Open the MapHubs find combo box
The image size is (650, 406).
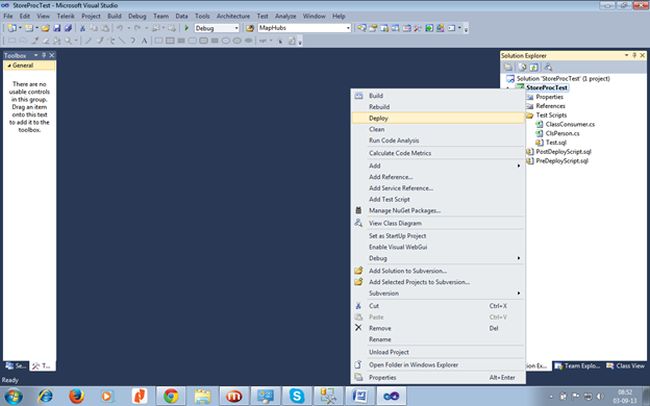[348, 28]
